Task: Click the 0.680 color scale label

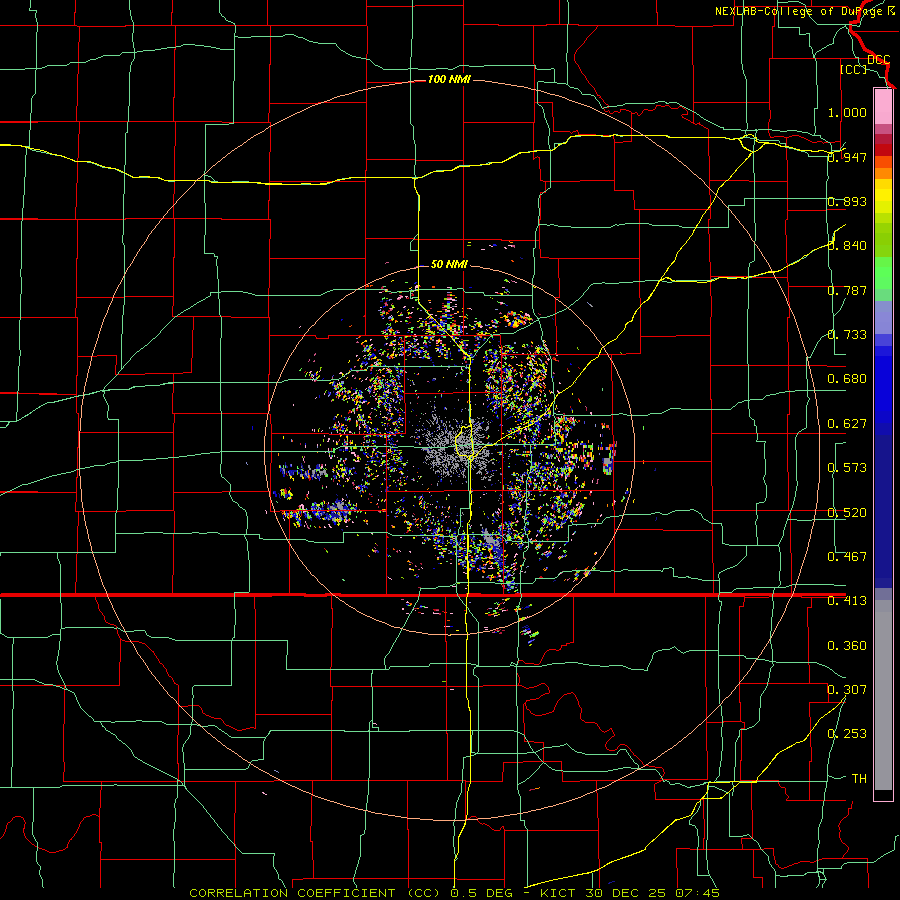Action: click(x=847, y=379)
